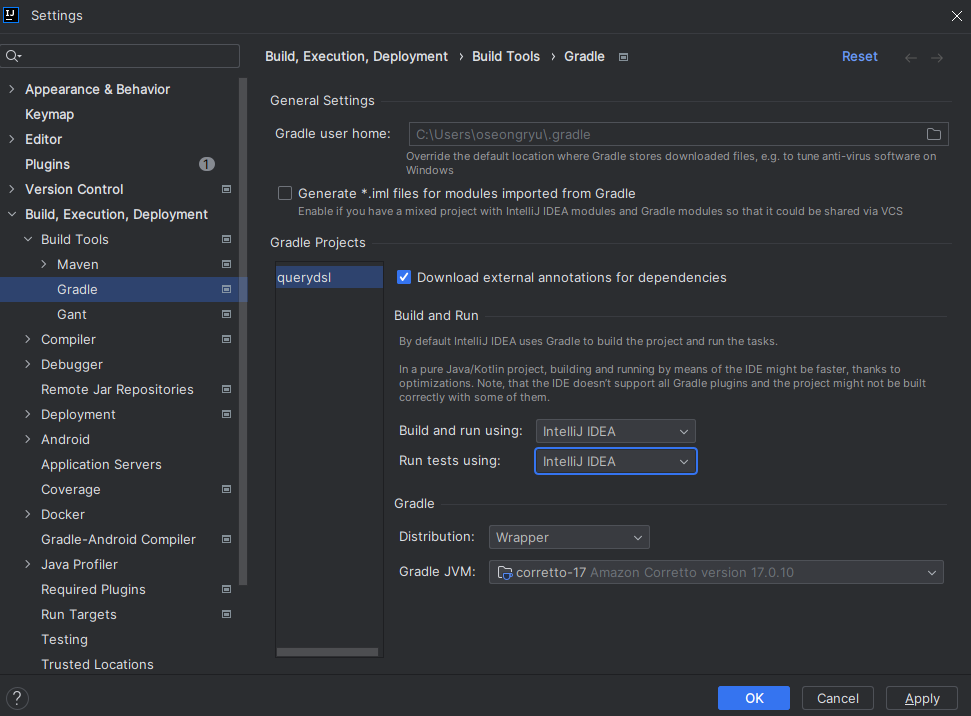Viewport: 971px width, 716px height.
Task: Click the Gradle projects list horizontal scrollbar
Action: click(328, 652)
